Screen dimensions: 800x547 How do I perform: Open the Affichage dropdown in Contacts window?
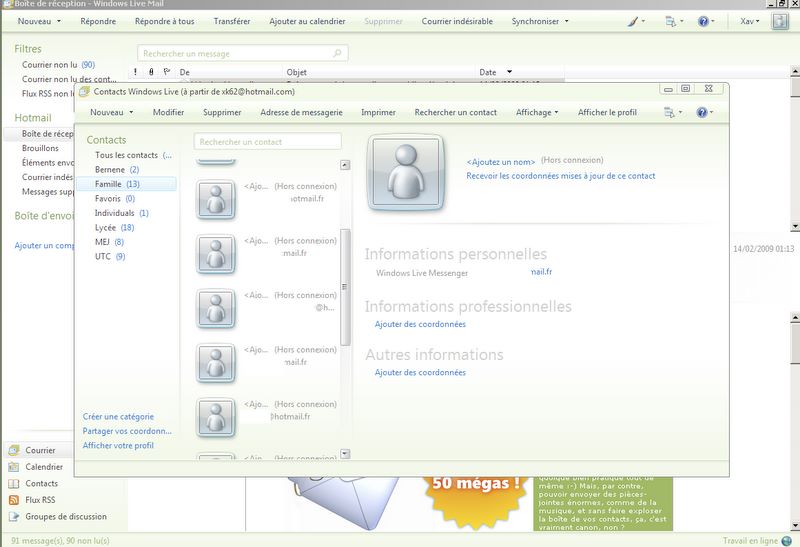pos(537,112)
